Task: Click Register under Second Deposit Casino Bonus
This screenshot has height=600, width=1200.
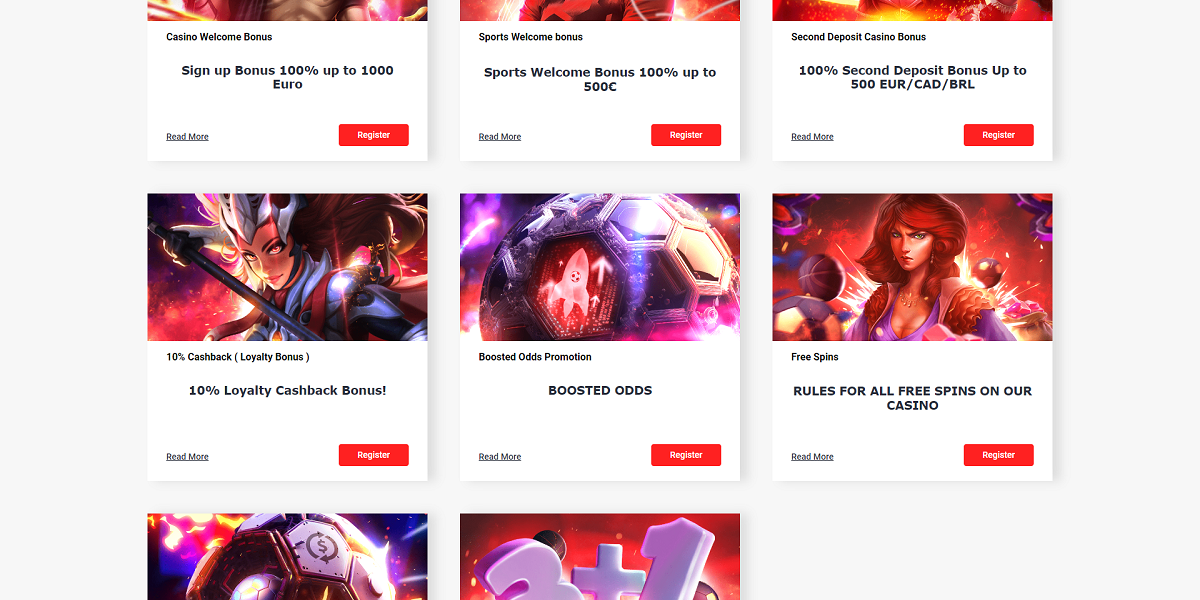Action: (999, 135)
